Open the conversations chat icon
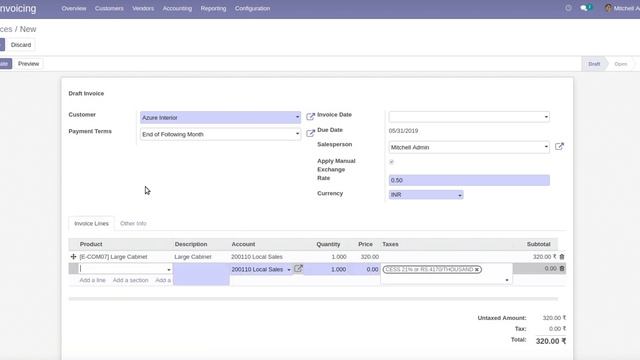This screenshot has width=640, height=360. click(x=584, y=8)
